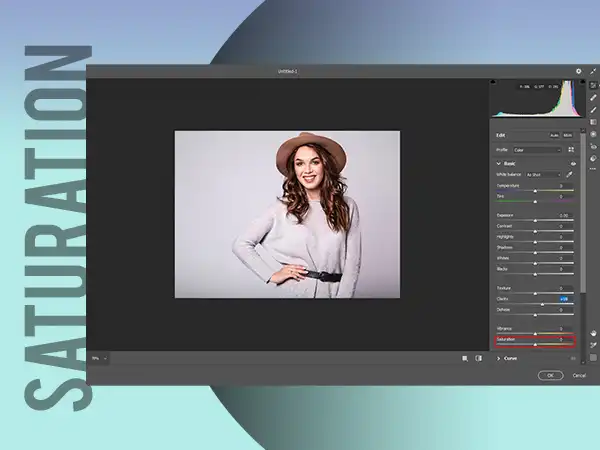
Task: Toggle the Curve panel visibility eye
Action: pos(573,358)
